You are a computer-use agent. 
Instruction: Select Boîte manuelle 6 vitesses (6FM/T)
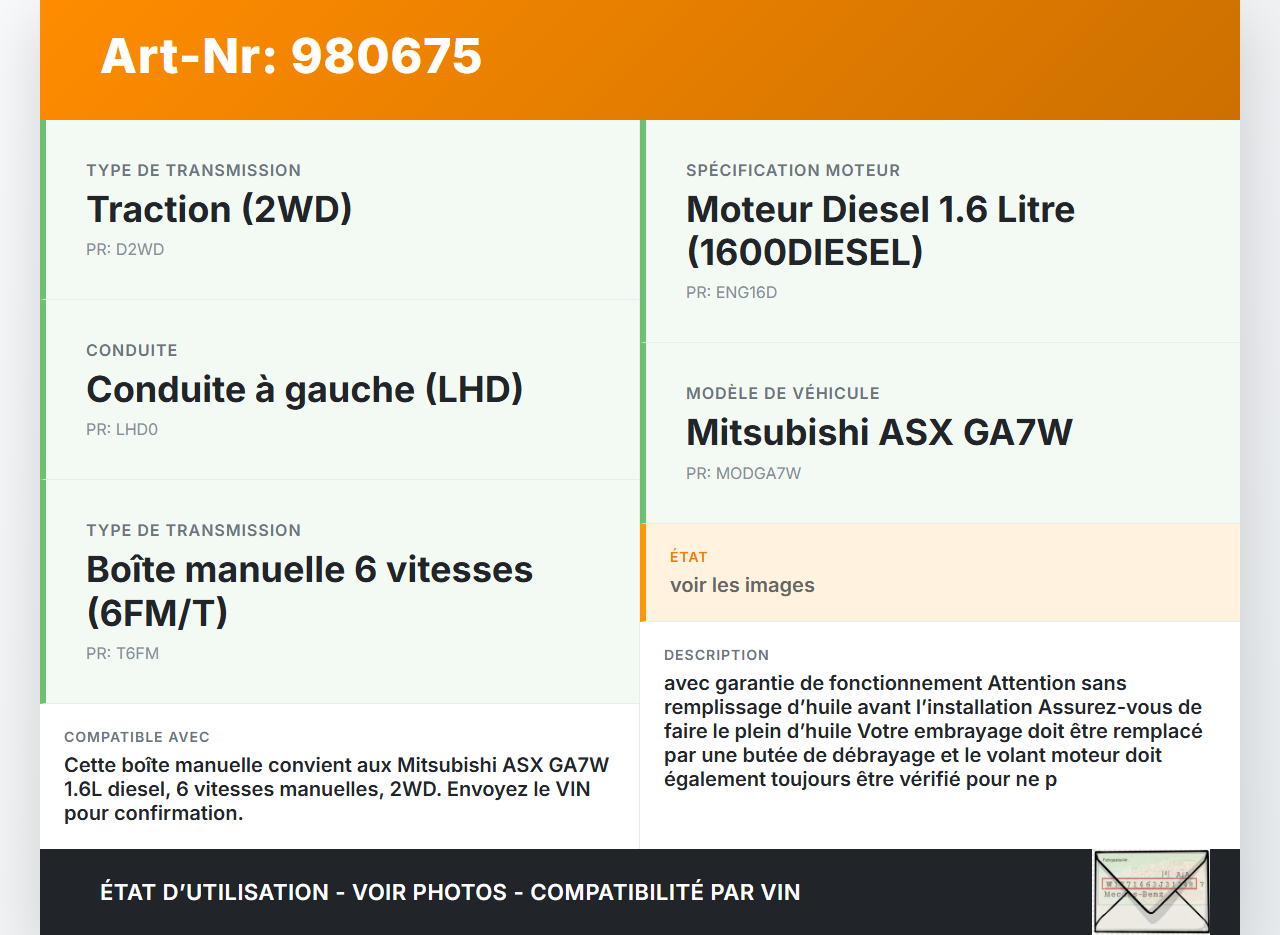pyautogui.click(x=310, y=591)
